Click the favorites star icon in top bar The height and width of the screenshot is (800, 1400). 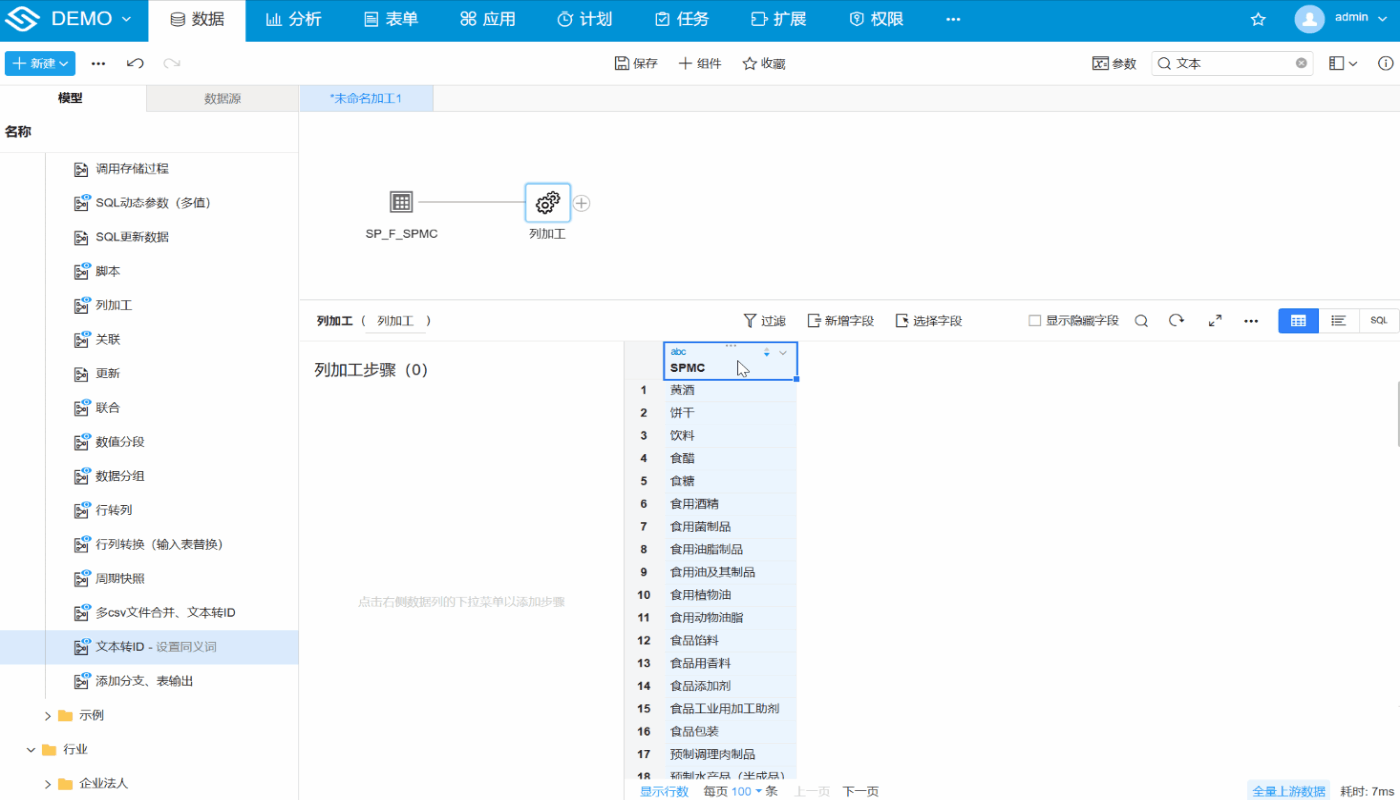pyautogui.click(x=1258, y=20)
